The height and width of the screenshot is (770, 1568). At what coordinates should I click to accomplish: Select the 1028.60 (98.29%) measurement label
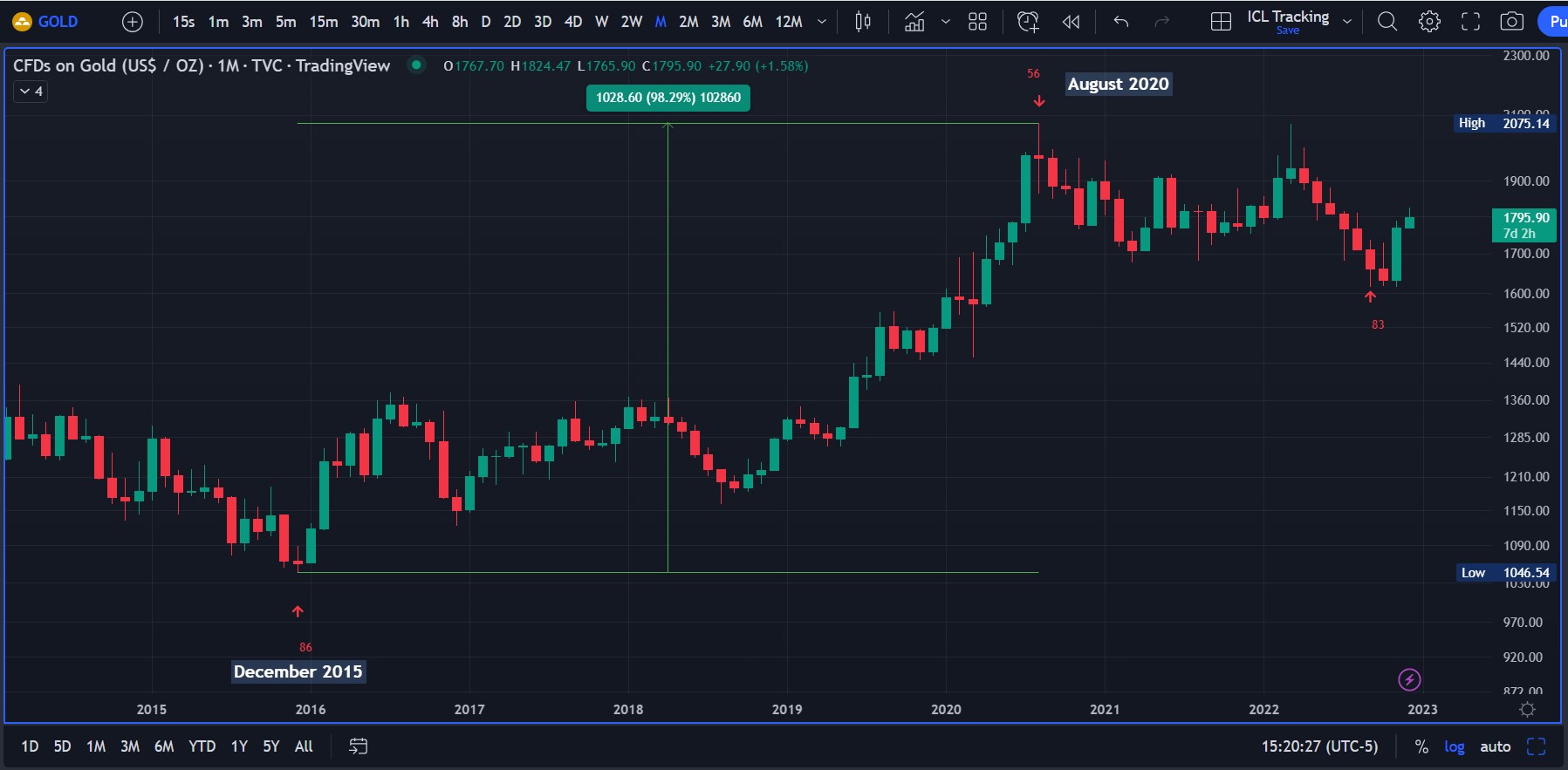coord(668,98)
